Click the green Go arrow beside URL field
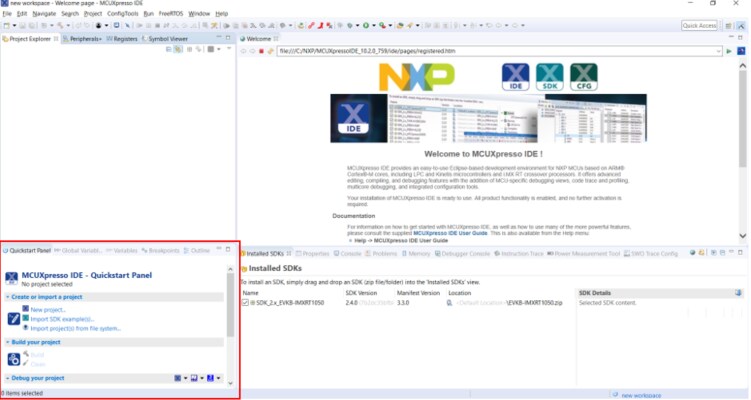The height and width of the screenshot is (400, 751). (x=729, y=50)
